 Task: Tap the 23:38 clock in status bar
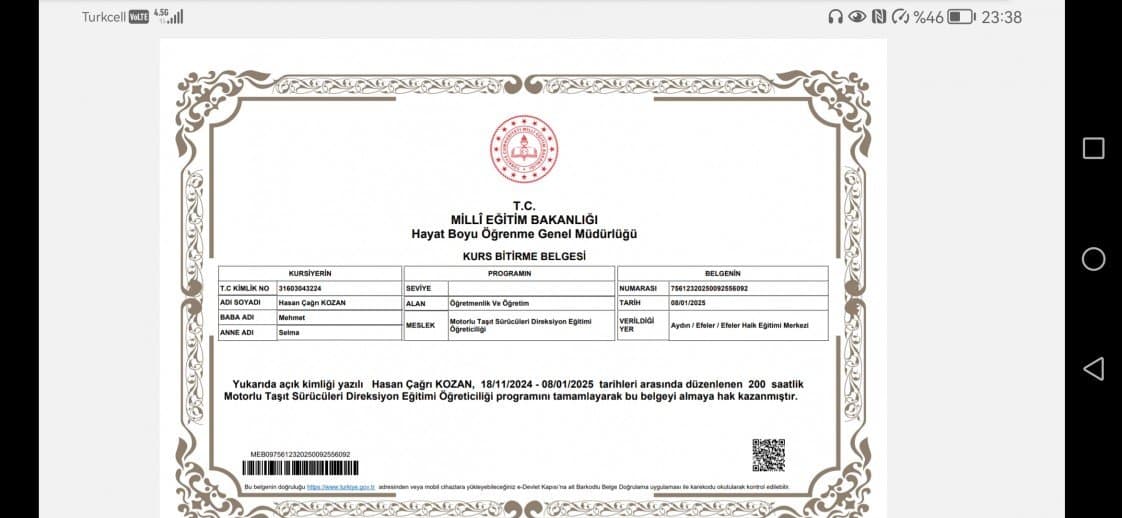tap(1001, 17)
